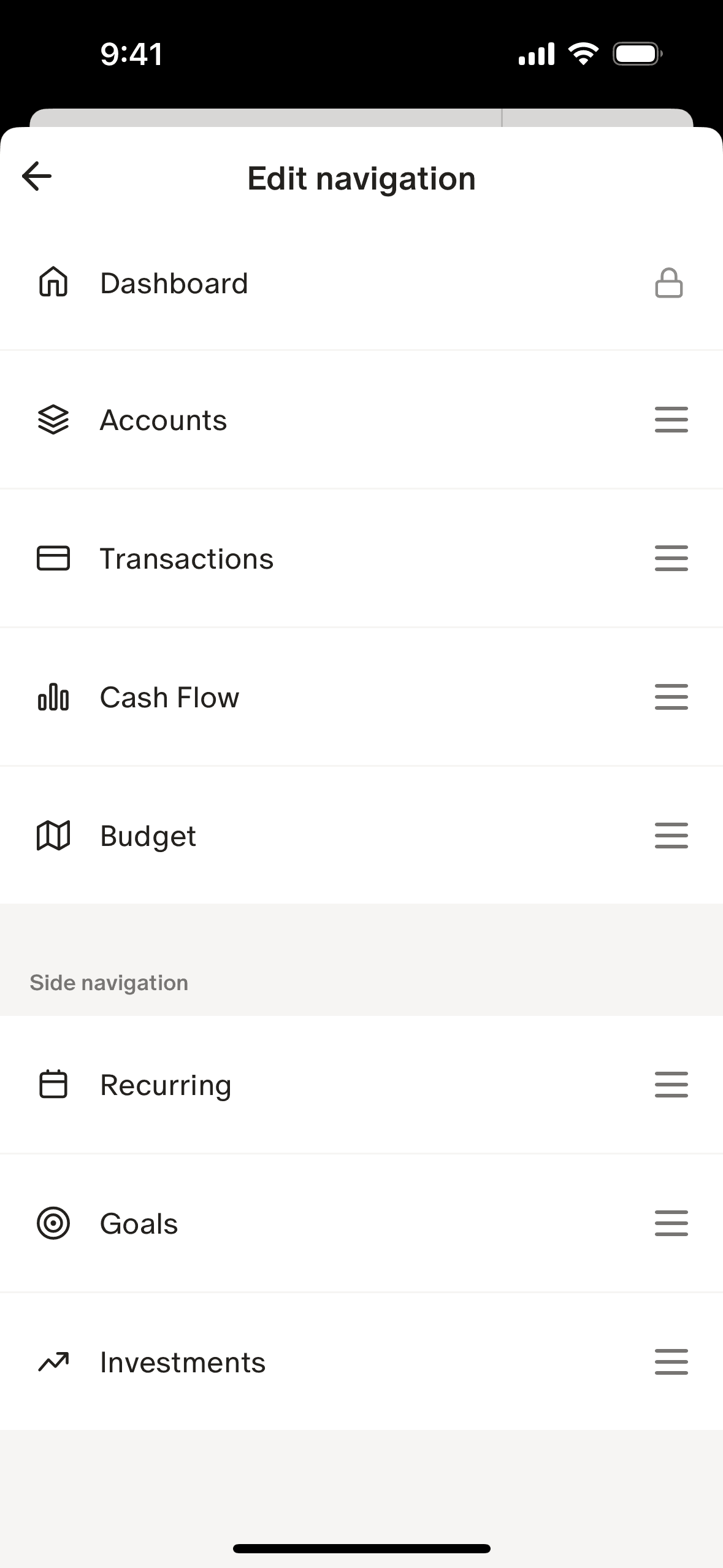Tap the Goals target icon
The image size is (723, 1568).
(x=53, y=1223)
